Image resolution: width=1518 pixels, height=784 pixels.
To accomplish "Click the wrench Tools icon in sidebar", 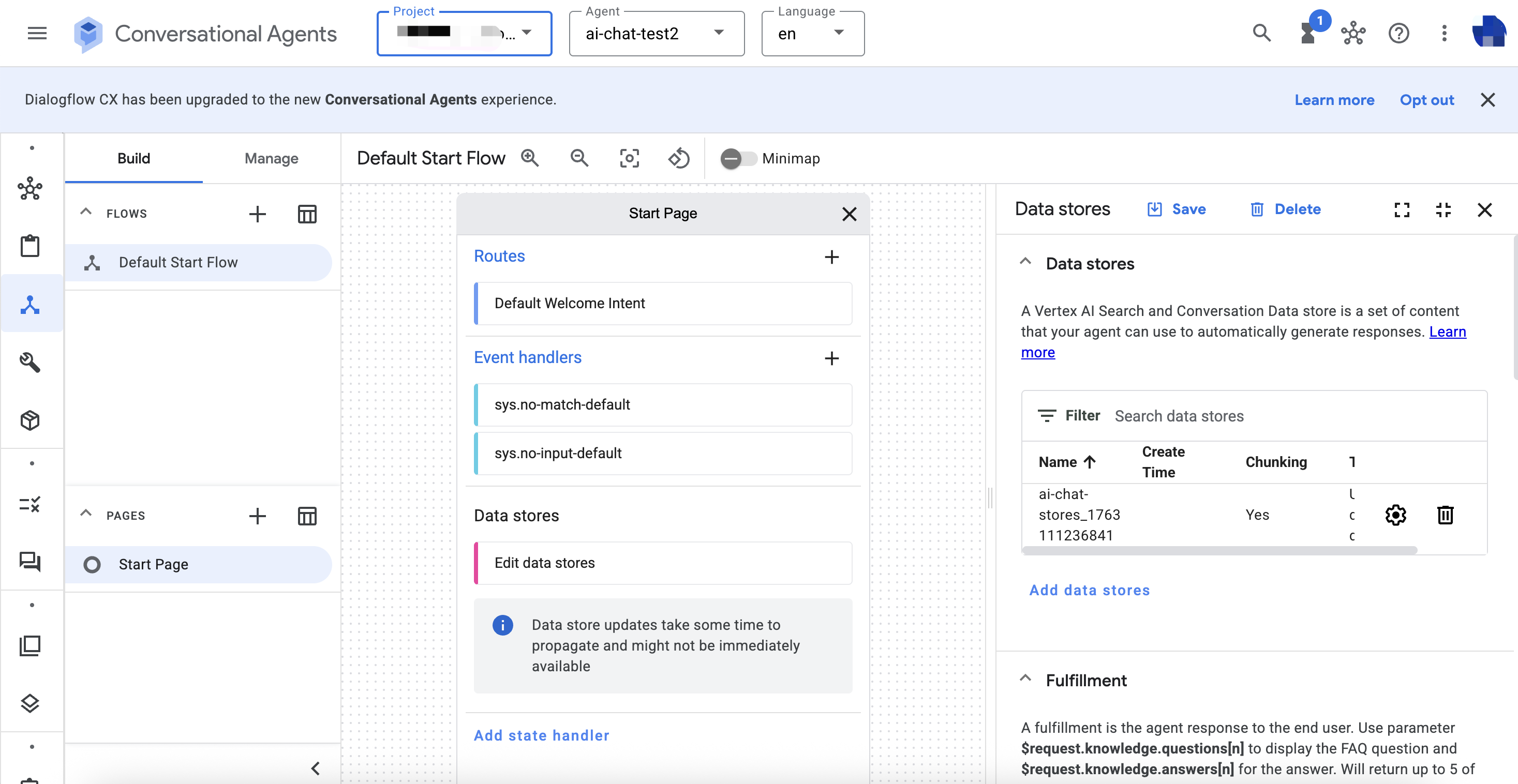I will (30, 362).
